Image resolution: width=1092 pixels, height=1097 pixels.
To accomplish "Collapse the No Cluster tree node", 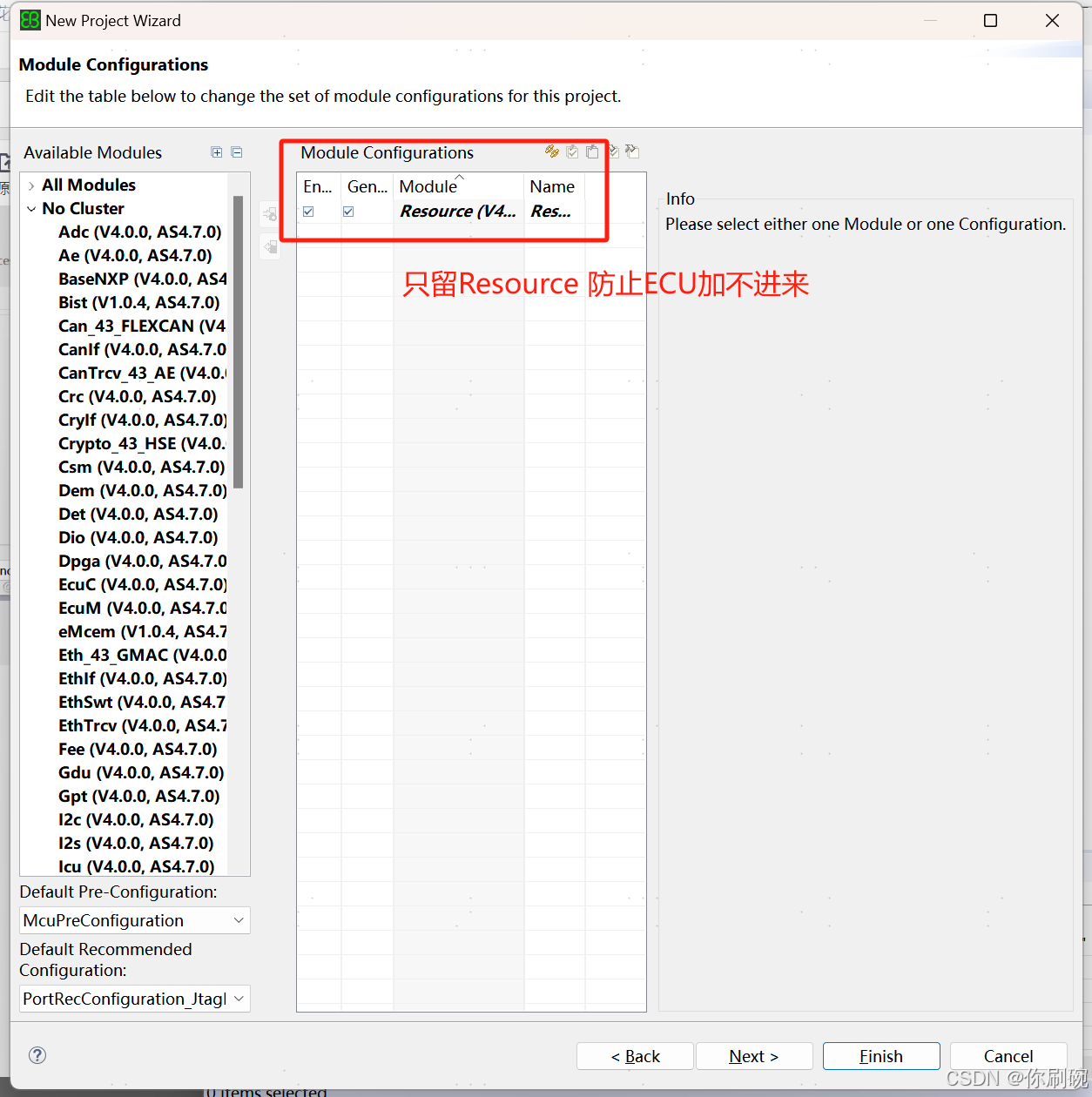I will click(31, 209).
